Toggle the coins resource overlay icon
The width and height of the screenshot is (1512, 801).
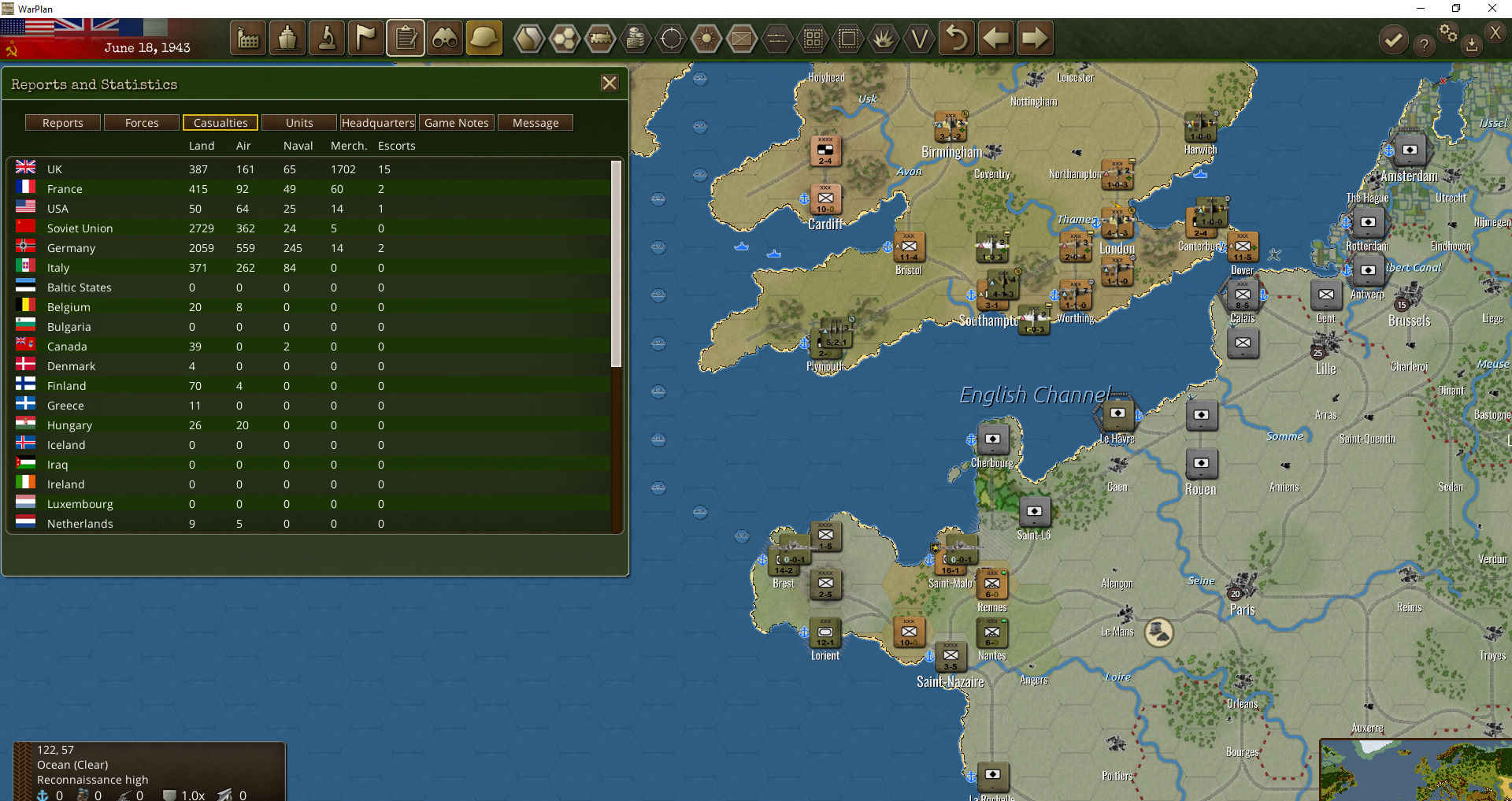pos(636,38)
